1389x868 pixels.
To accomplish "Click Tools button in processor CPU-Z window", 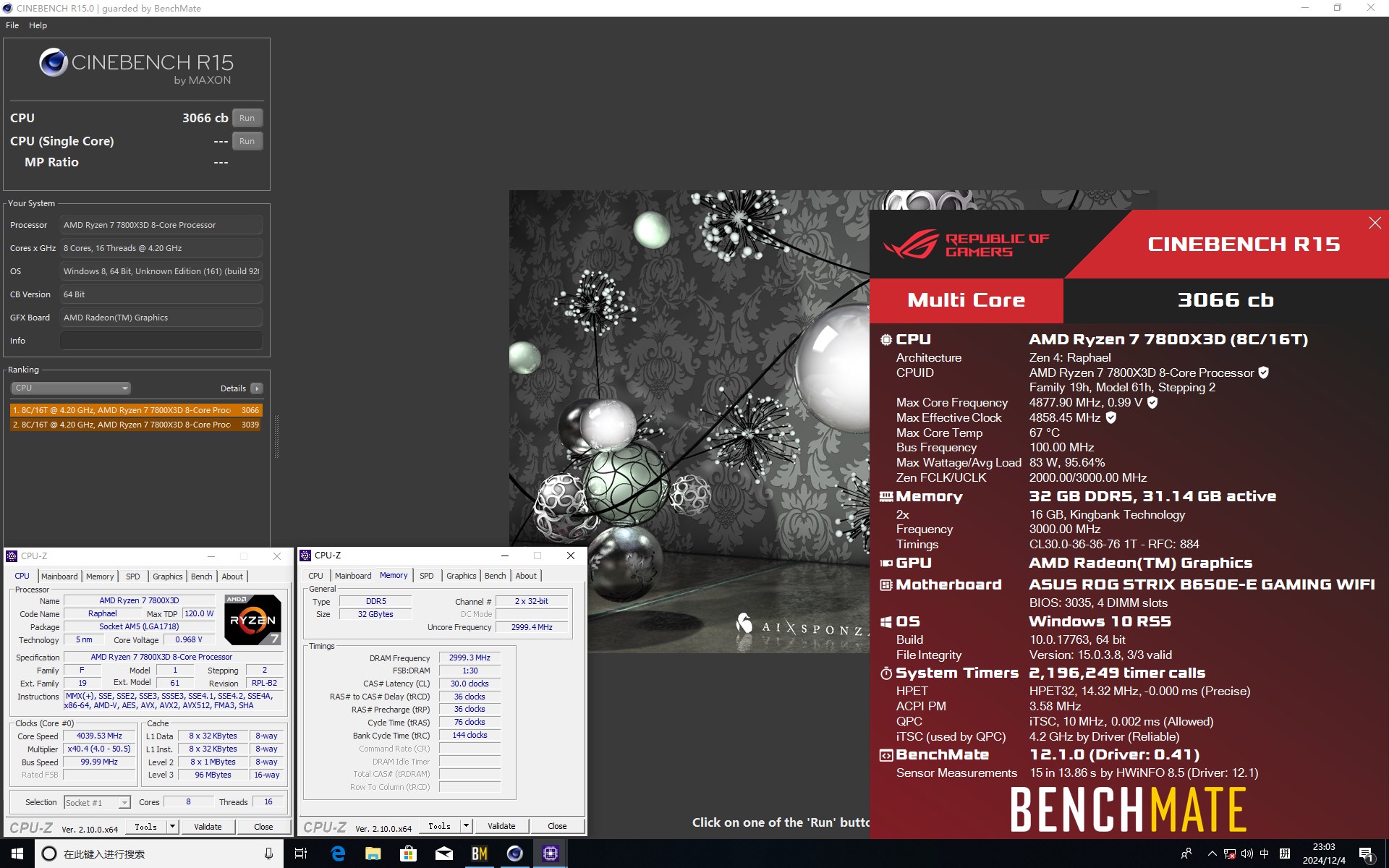I will (x=146, y=827).
